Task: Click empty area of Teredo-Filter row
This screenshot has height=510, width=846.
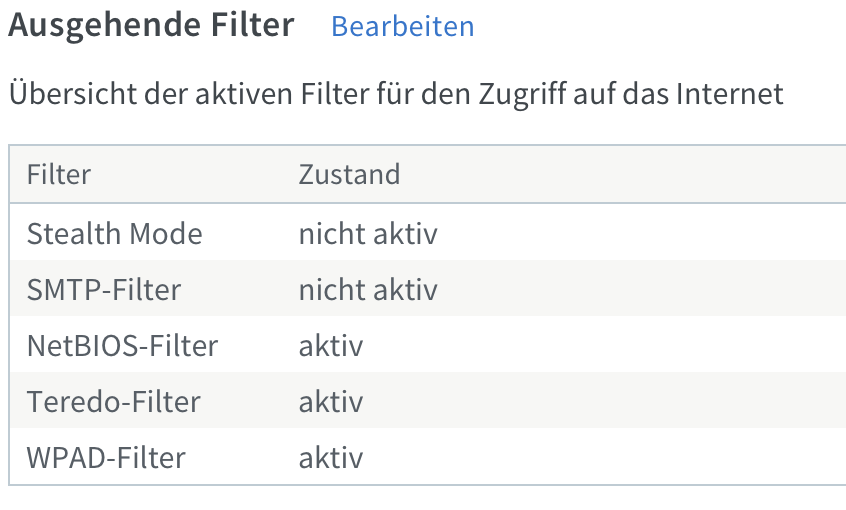Action: [x=604, y=402]
